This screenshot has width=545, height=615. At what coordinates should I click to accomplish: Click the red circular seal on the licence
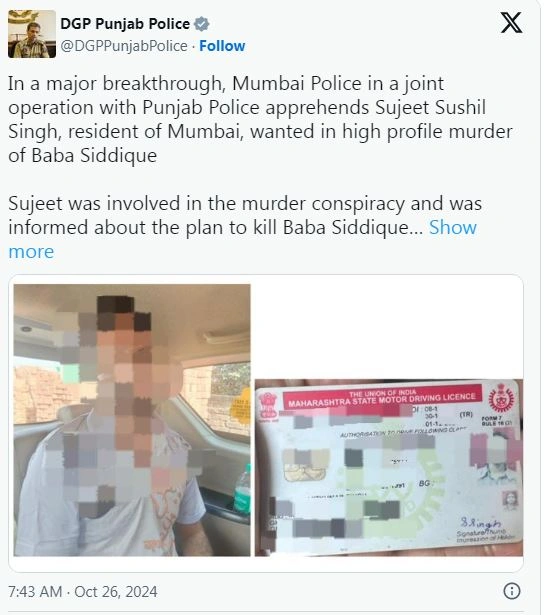[x=500, y=399]
